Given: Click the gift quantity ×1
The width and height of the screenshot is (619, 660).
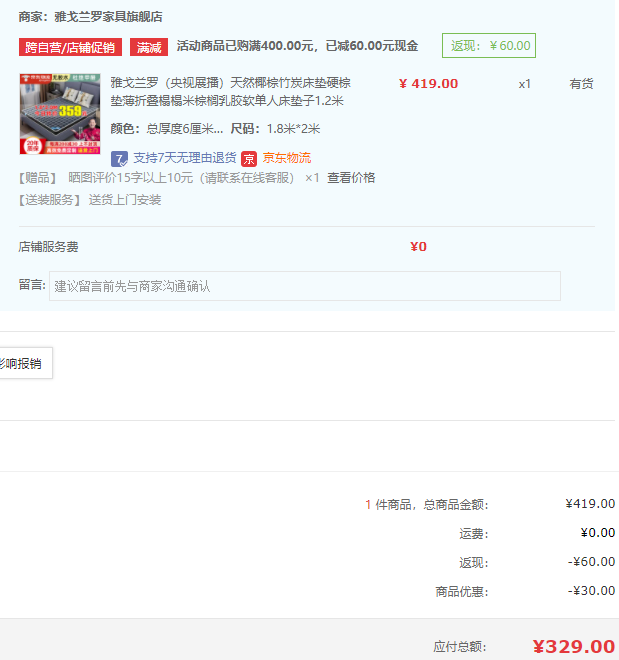Looking at the screenshot, I should [312, 178].
